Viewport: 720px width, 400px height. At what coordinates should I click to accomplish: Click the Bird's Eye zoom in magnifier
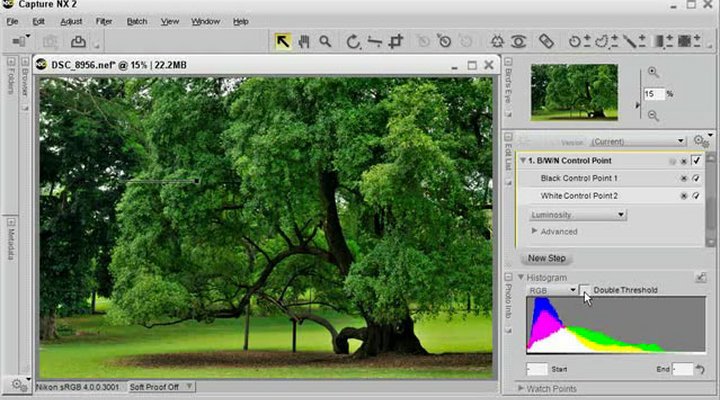(x=653, y=72)
